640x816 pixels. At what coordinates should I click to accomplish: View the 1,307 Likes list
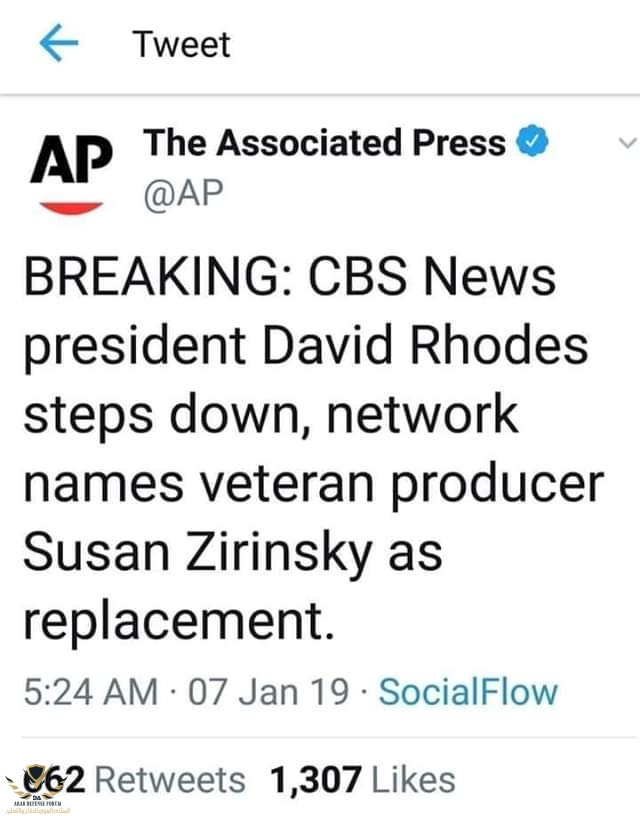pos(362,779)
